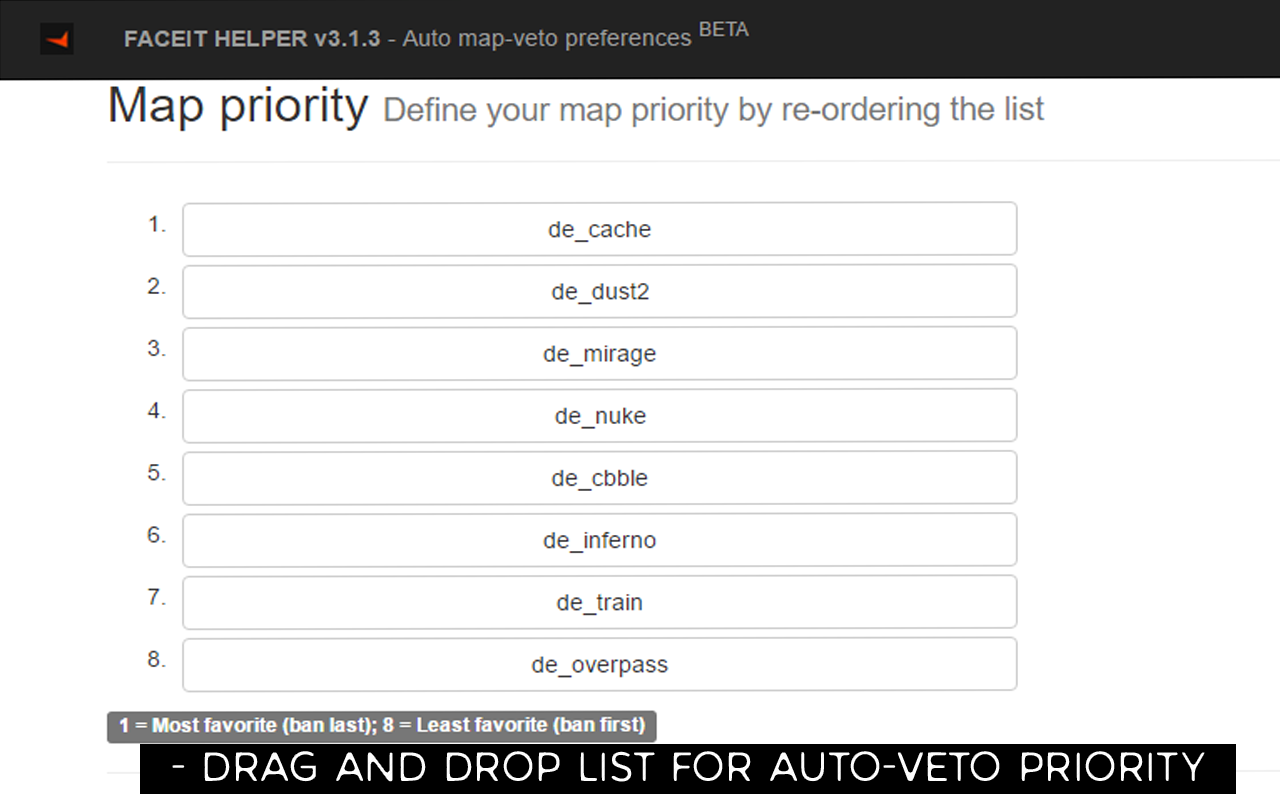Click the number 4 list marker
This screenshot has width=1280, height=800.
coord(157,411)
